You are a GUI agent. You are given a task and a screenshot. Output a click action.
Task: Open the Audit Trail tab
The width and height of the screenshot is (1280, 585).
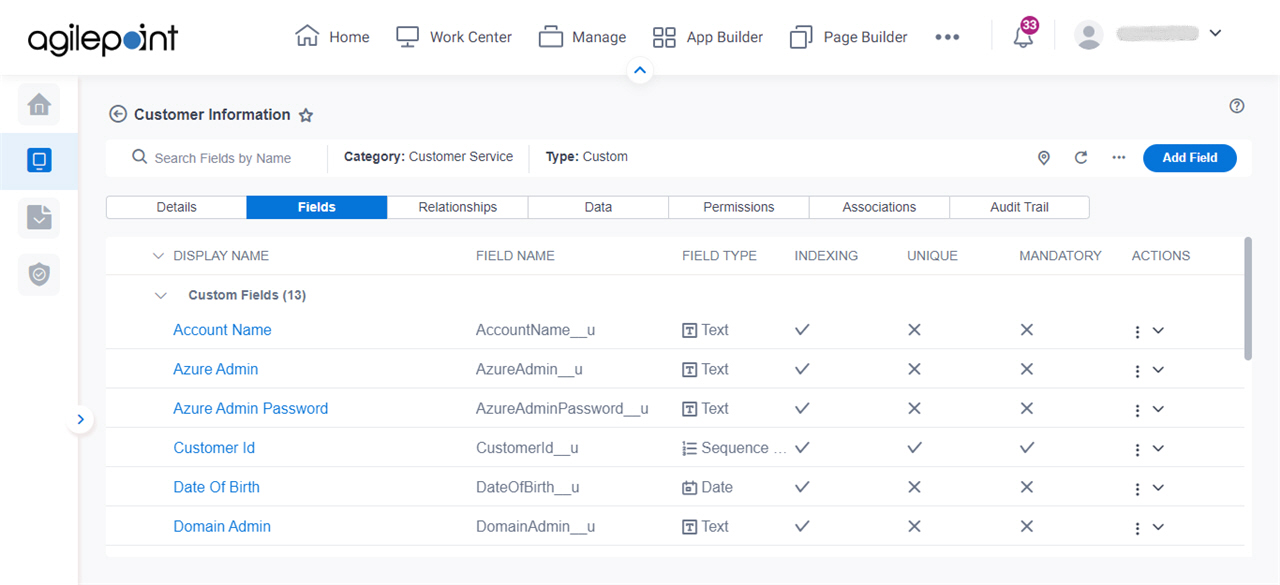tap(1019, 207)
